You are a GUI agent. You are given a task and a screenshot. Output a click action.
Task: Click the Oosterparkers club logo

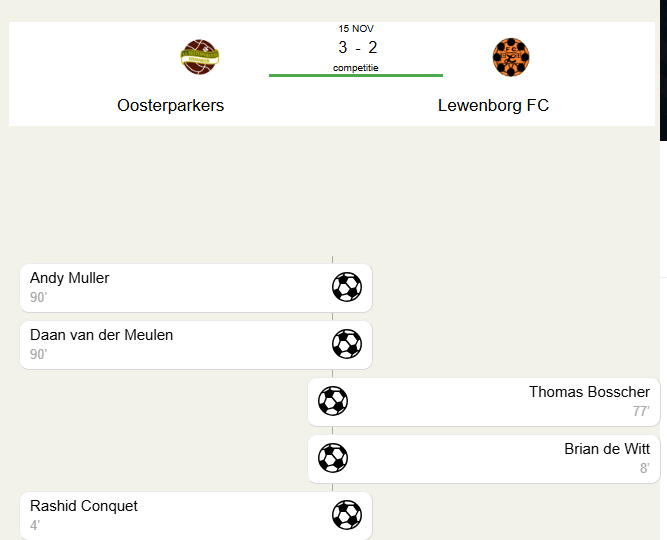coord(200,57)
